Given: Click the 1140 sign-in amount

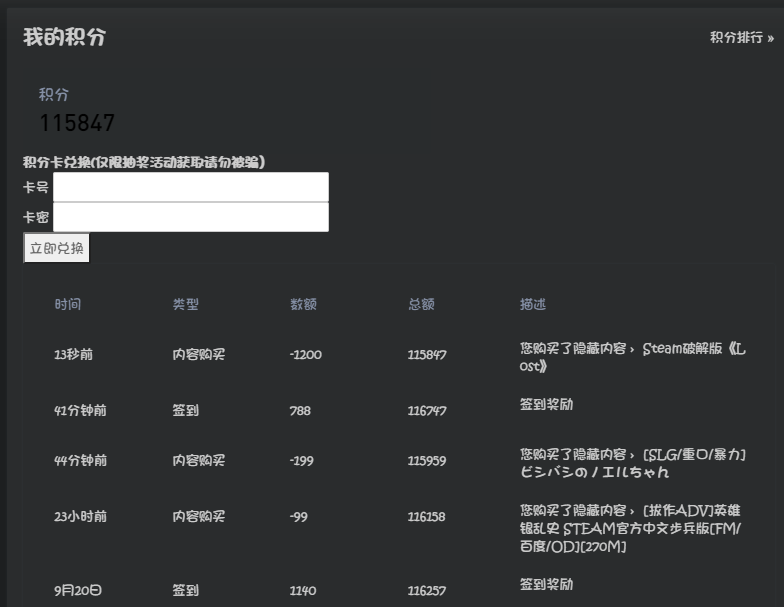Looking at the screenshot, I should [x=303, y=591].
